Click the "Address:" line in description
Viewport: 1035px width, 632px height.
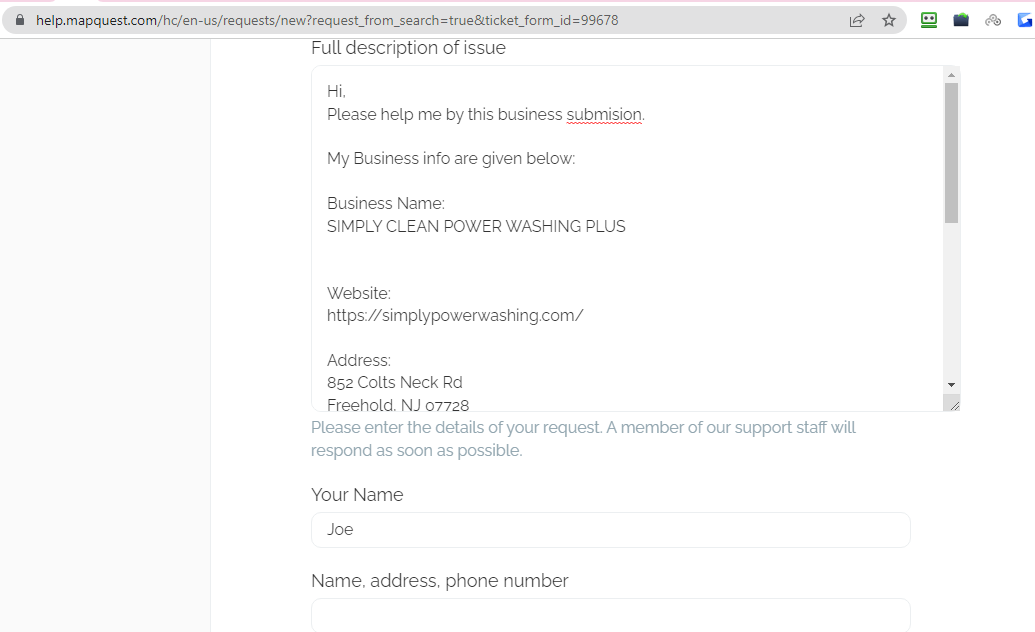tap(358, 360)
